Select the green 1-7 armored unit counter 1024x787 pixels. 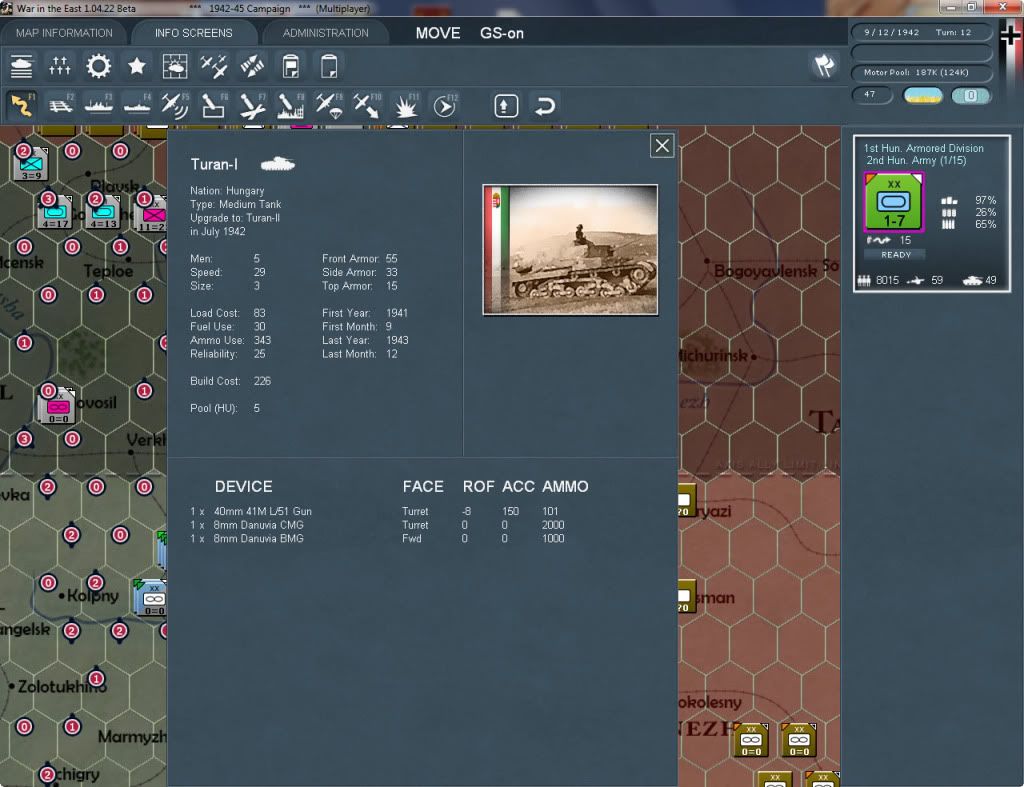tap(893, 202)
